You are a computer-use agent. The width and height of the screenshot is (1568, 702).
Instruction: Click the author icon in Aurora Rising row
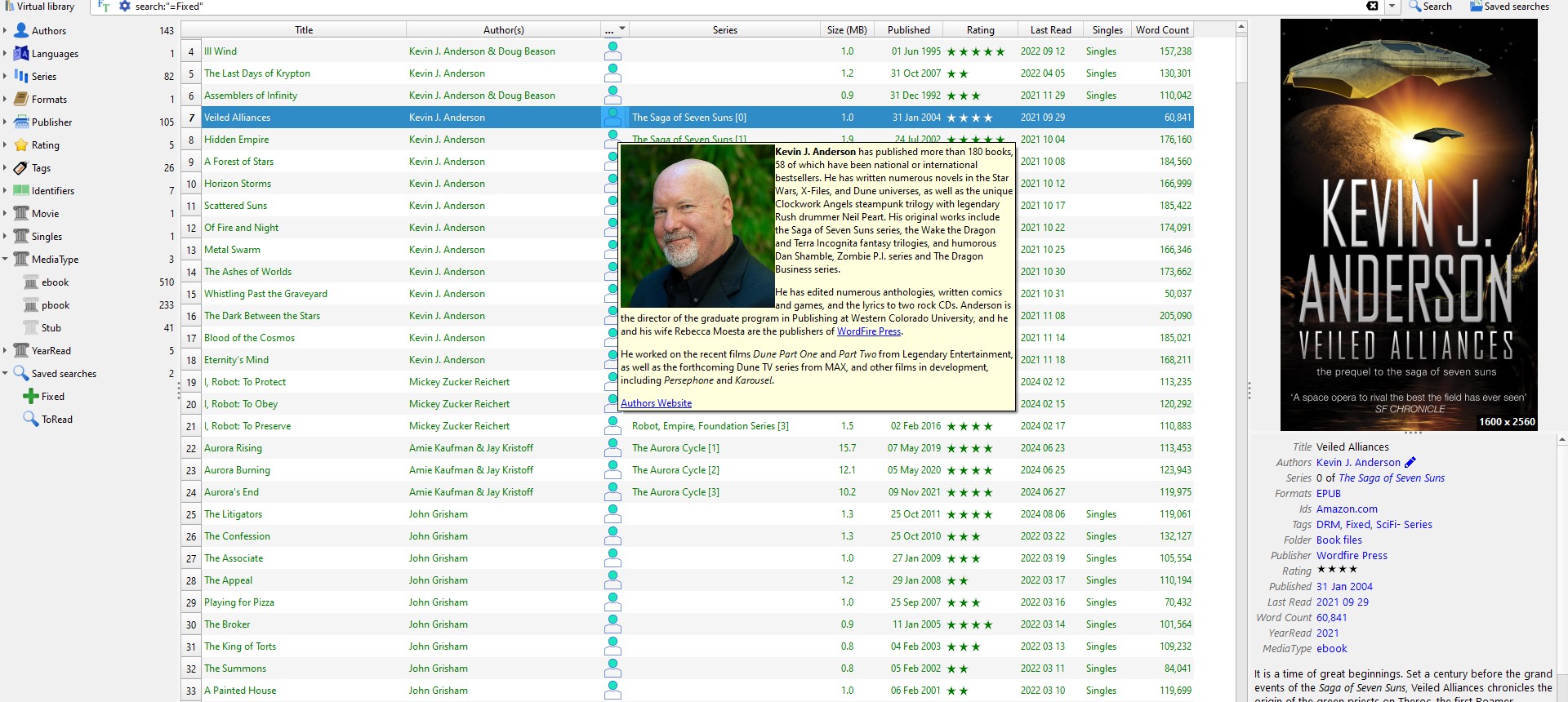pyautogui.click(x=612, y=448)
